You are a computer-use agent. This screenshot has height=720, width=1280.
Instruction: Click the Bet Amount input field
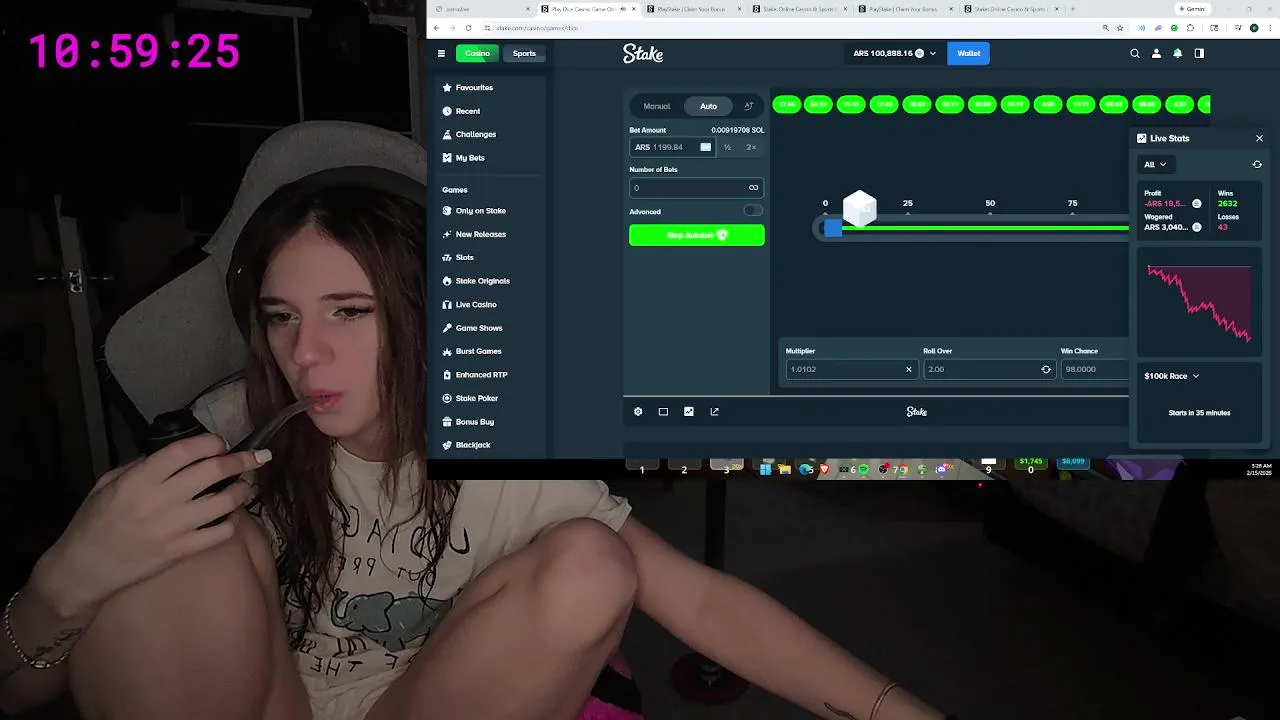pyautogui.click(x=672, y=147)
